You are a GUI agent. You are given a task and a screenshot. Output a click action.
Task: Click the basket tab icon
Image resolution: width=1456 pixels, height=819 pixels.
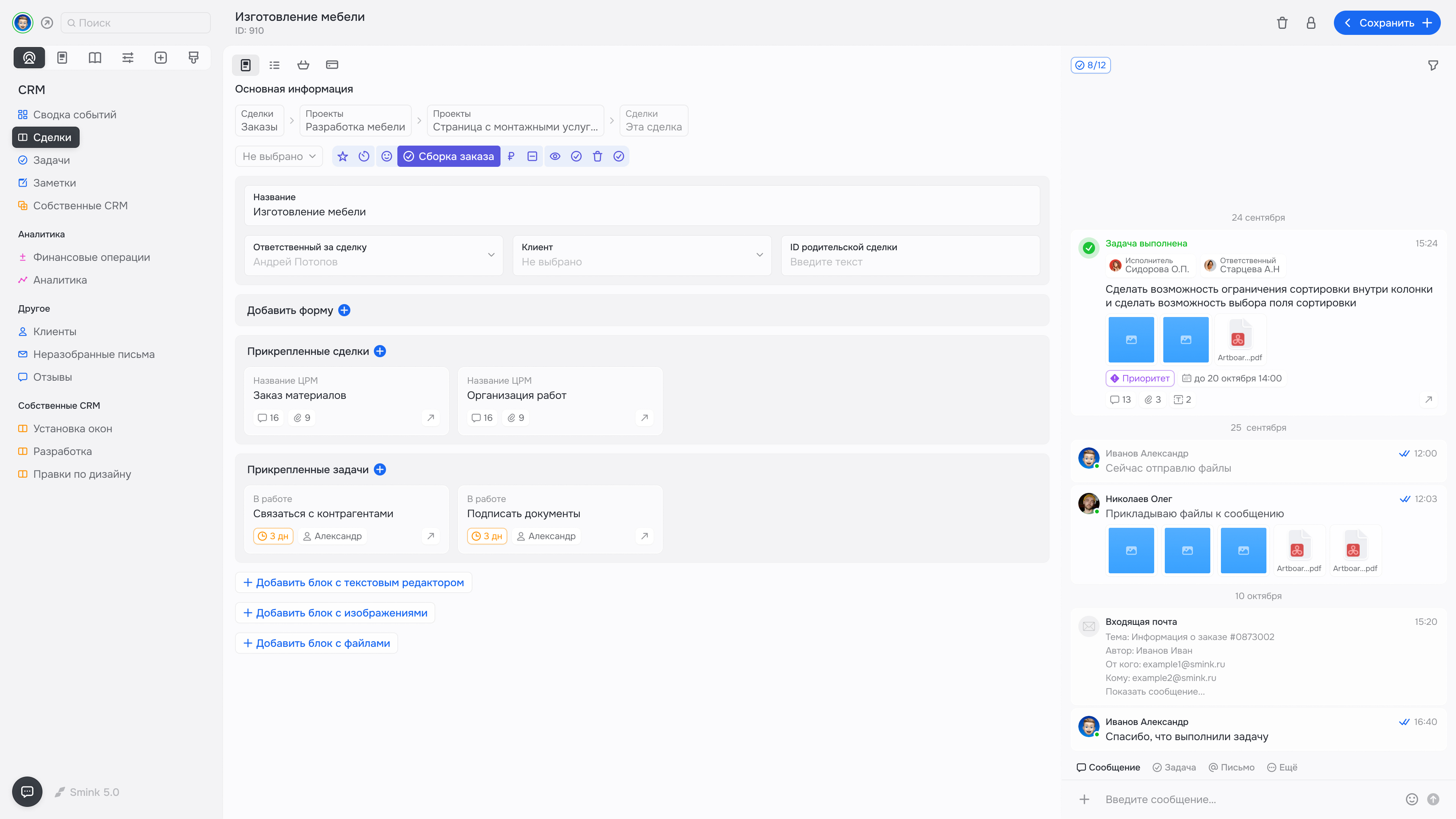click(303, 65)
